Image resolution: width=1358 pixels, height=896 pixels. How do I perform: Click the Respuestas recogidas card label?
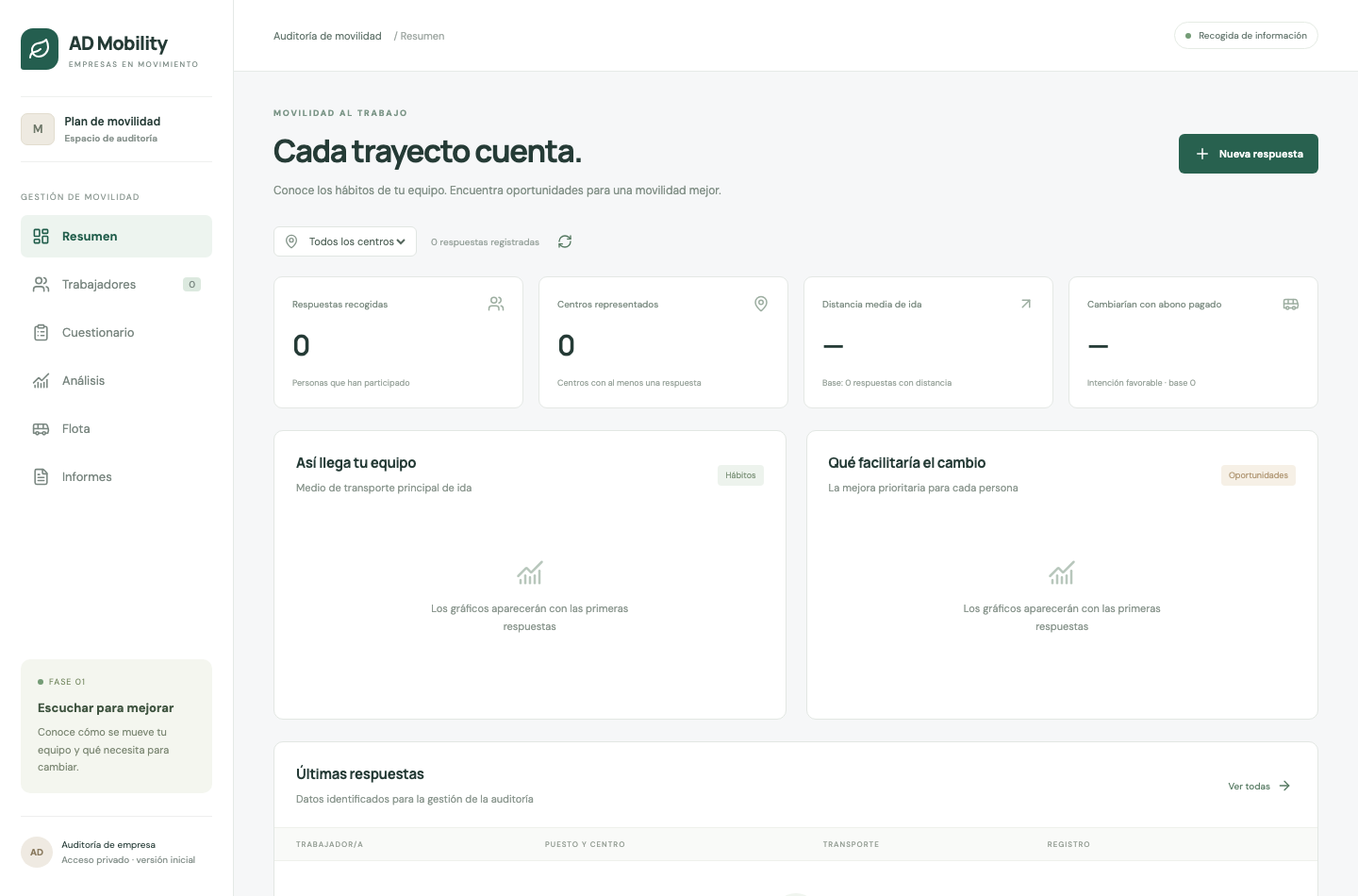339,305
